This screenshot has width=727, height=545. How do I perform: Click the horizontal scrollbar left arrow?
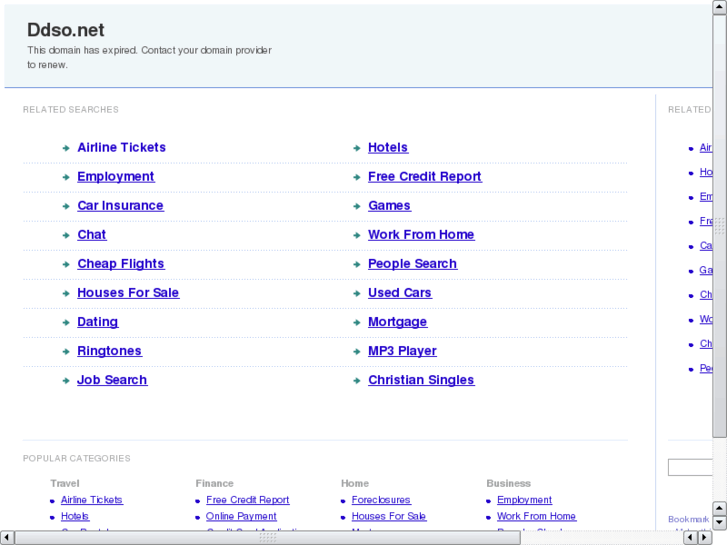[7, 537]
